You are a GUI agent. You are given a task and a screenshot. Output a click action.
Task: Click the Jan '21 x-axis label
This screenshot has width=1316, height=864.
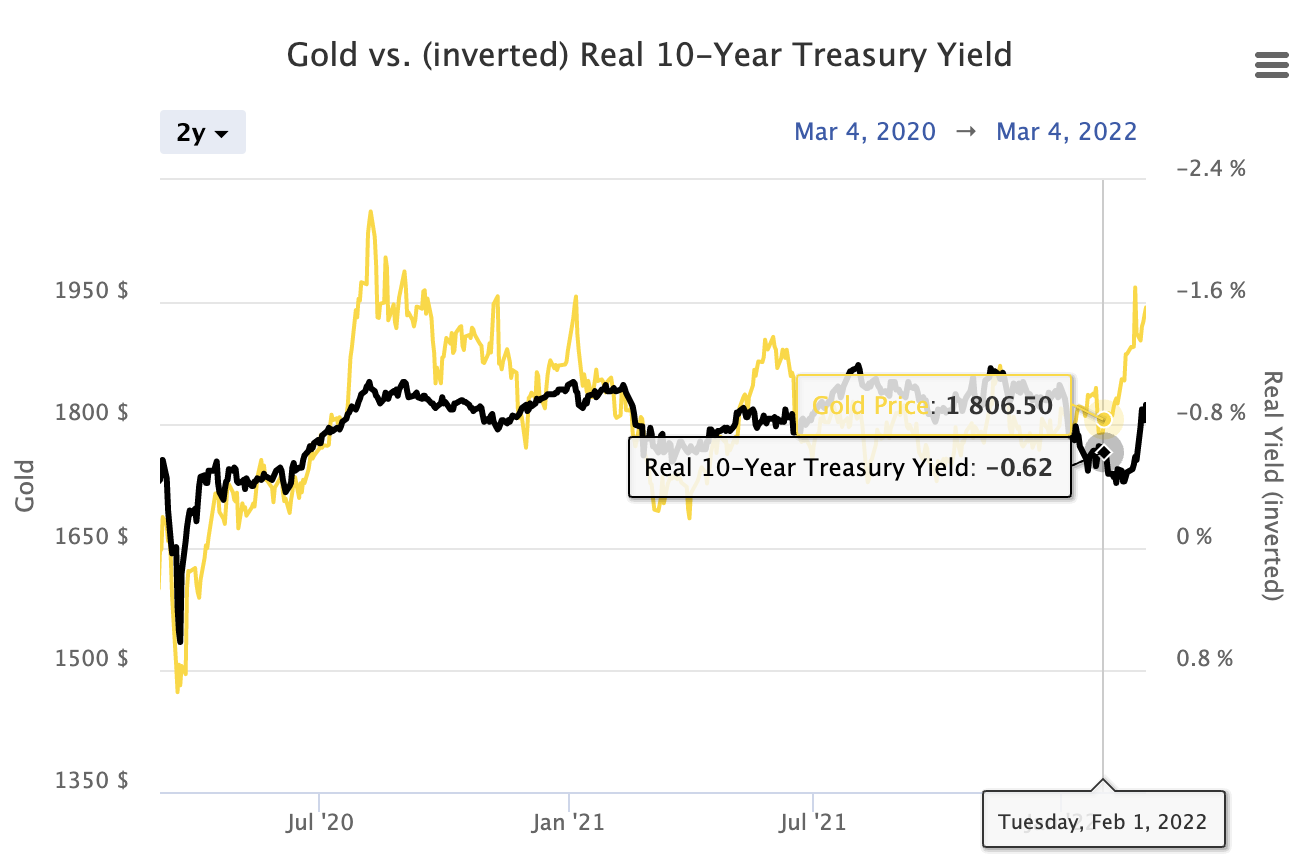568,823
